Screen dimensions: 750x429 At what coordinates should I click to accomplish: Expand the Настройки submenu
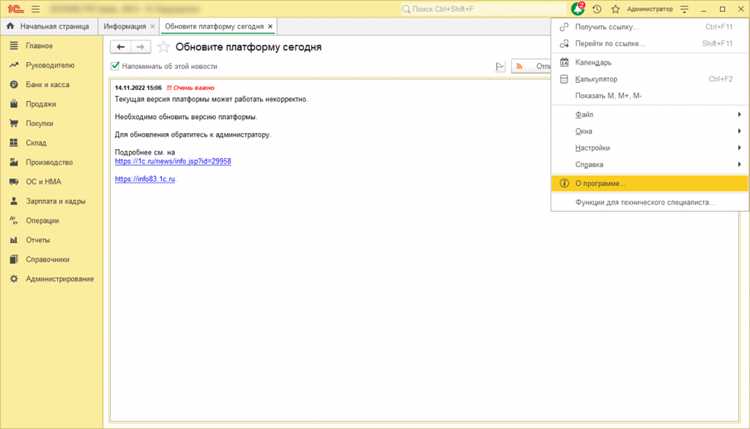650,148
